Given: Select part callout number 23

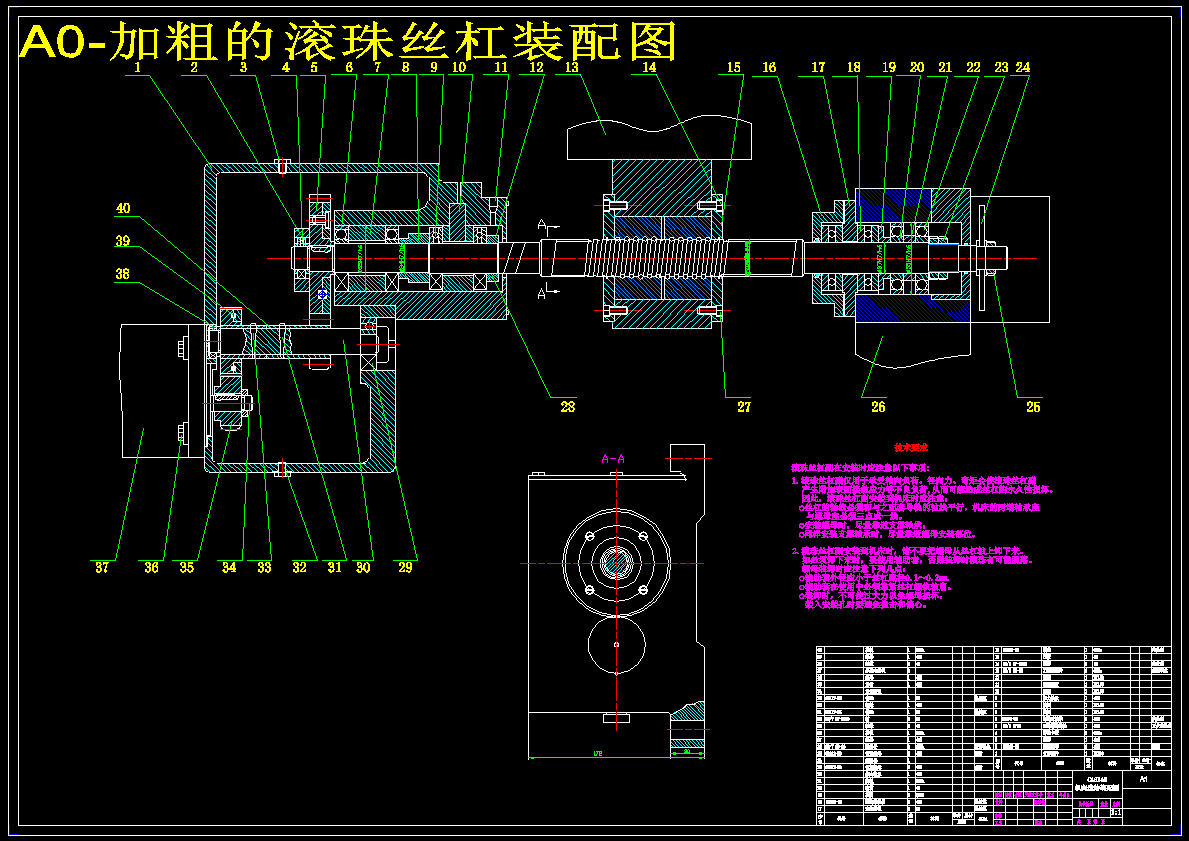Looking at the screenshot, I should pyautogui.click(x=1002, y=67).
